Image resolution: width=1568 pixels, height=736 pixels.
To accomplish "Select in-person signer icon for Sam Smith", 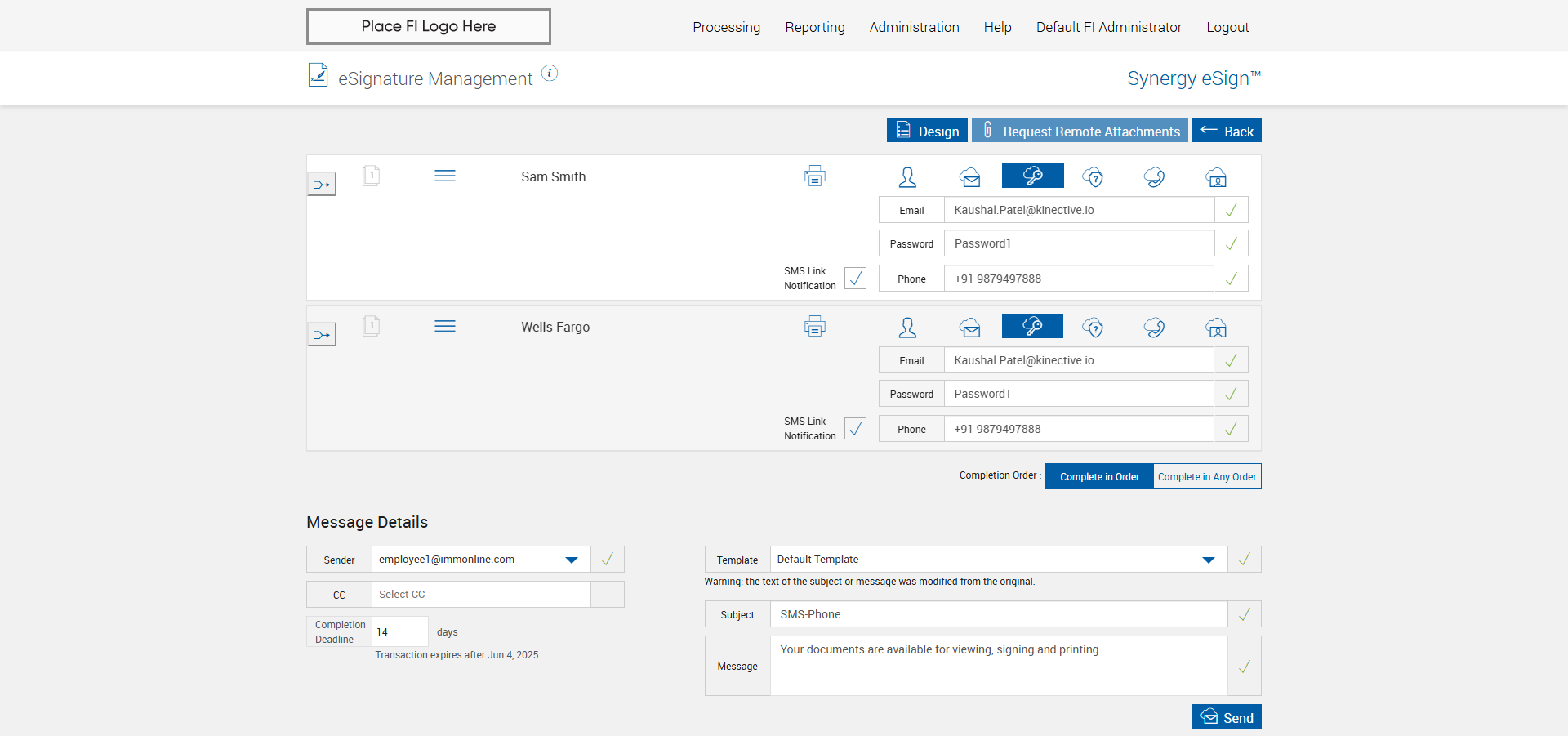I will (x=907, y=177).
